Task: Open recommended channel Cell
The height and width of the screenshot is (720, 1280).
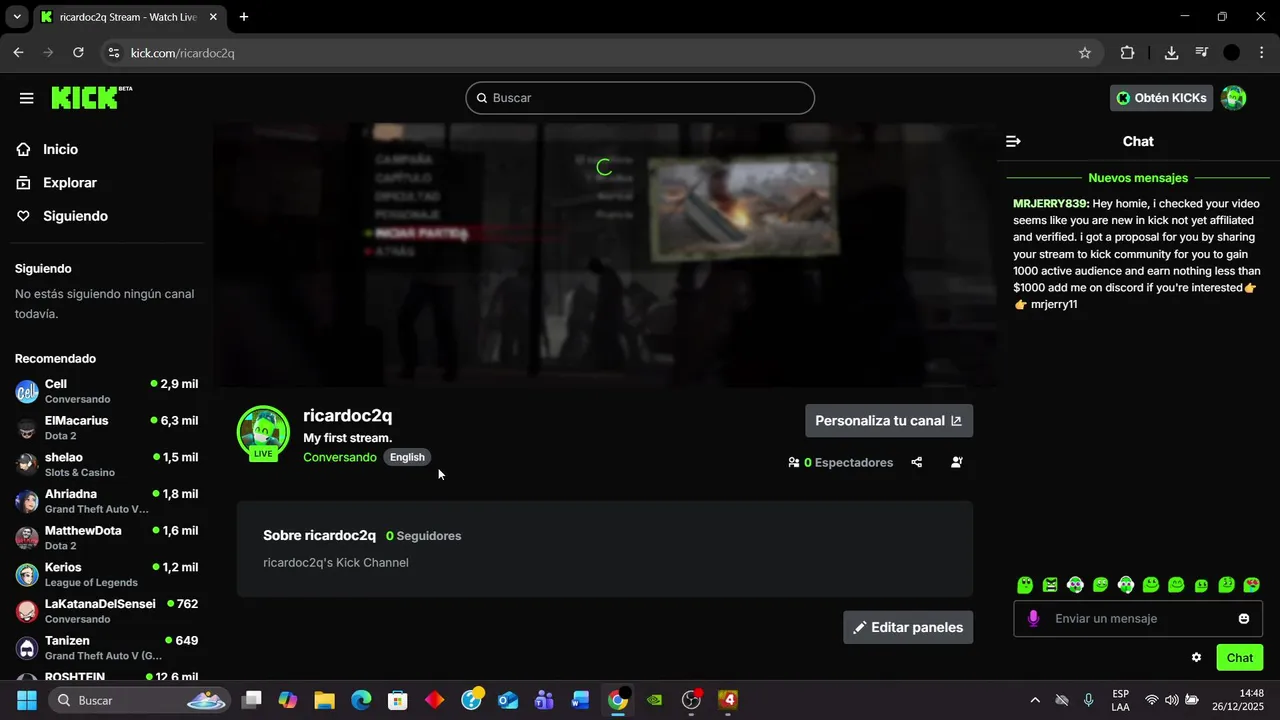Action: (x=106, y=391)
